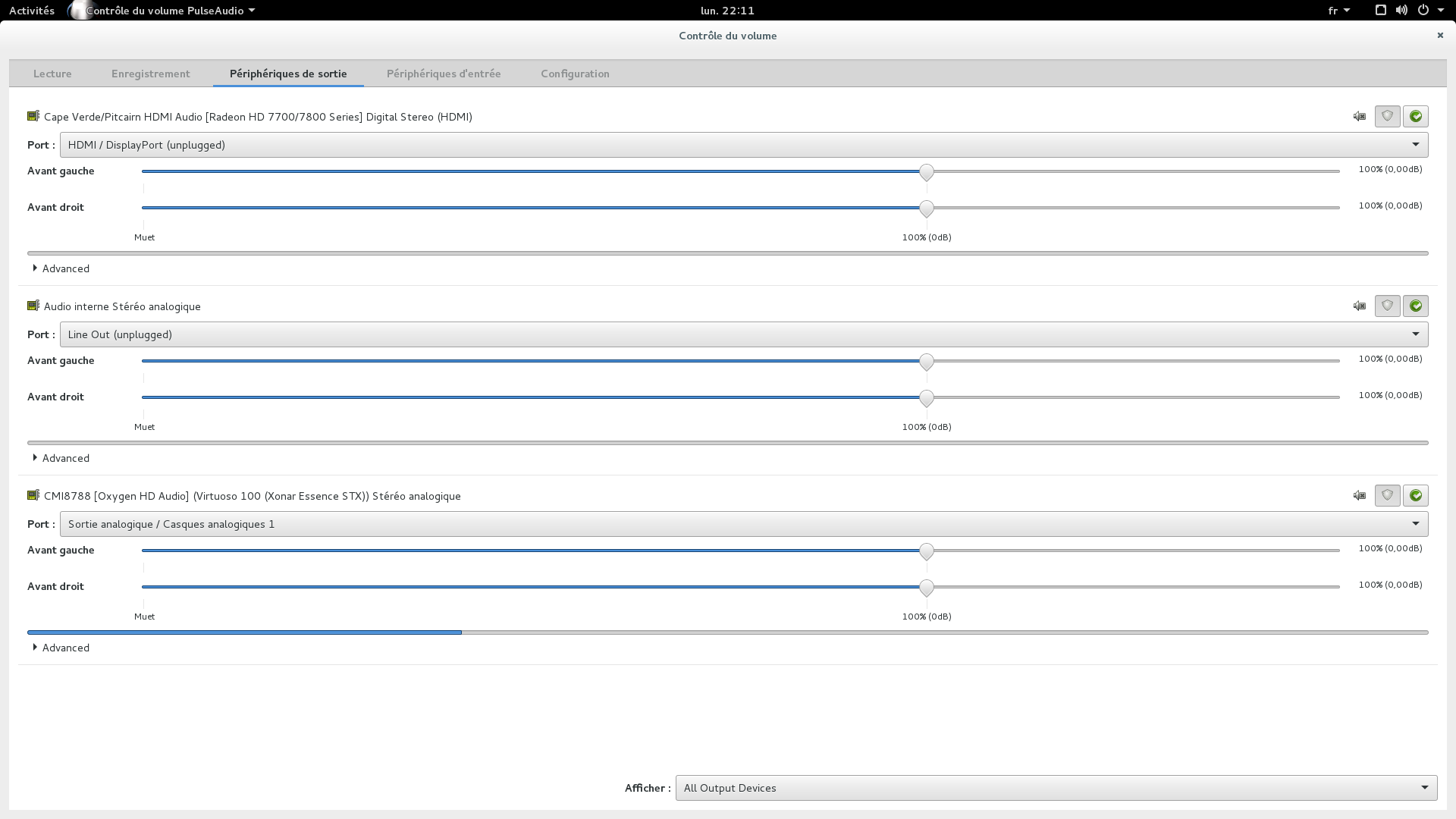Toggle channel lock for CMI8788 Xonar device
Image resolution: width=1456 pixels, height=819 pixels.
point(1387,495)
